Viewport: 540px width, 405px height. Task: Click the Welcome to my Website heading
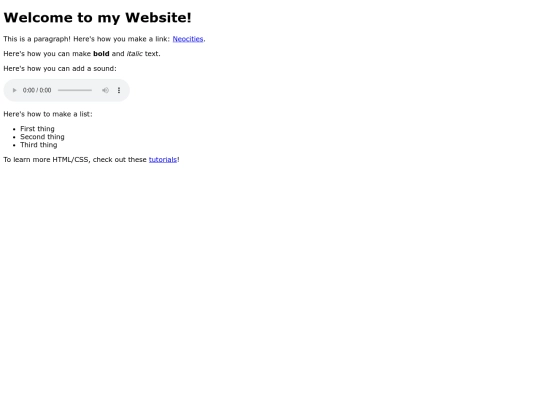97,18
